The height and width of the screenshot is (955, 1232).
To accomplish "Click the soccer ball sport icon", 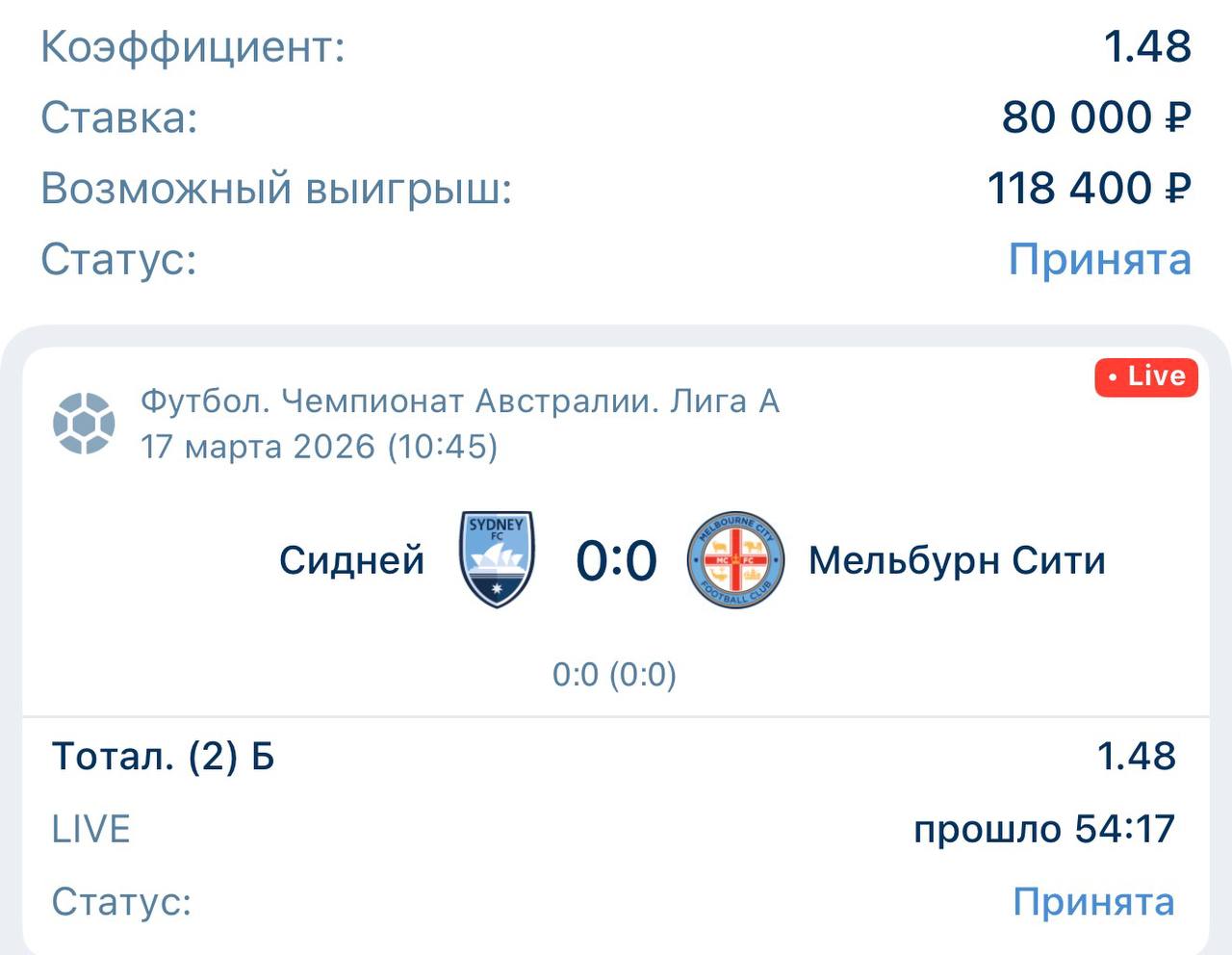I will coord(84,423).
